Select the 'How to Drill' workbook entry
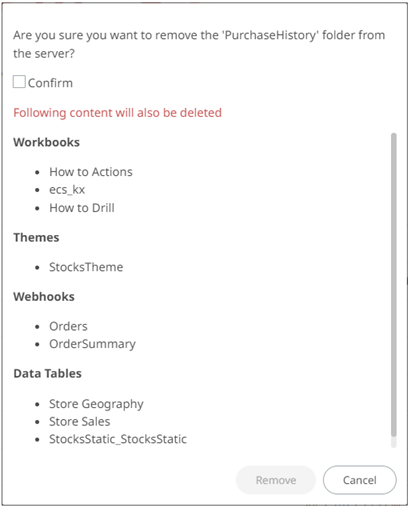The width and height of the screenshot is (411, 508). (x=82, y=208)
